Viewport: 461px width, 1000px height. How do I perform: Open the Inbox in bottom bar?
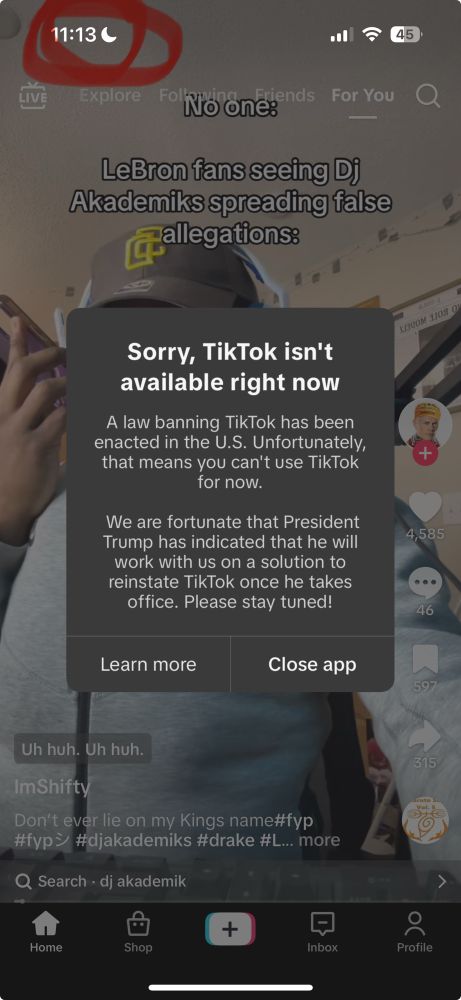pyautogui.click(x=323, y=932)
